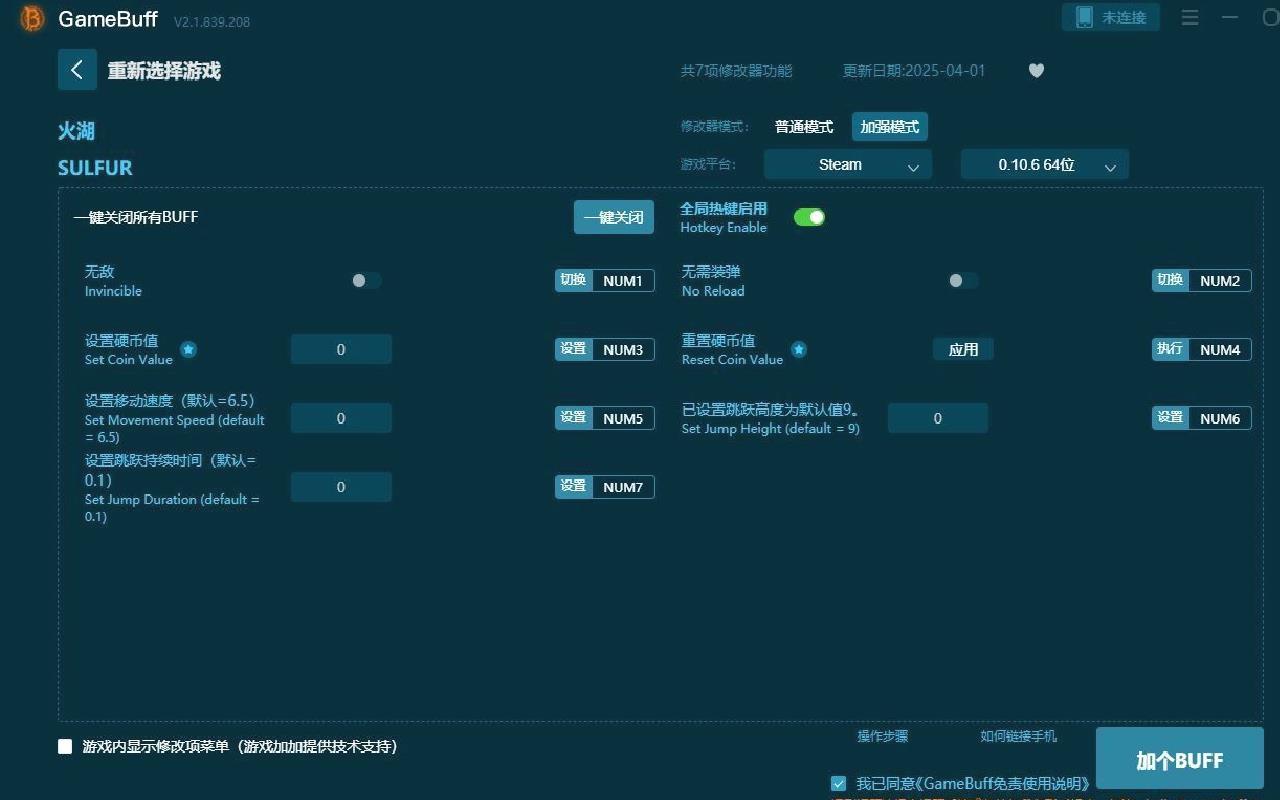
Task: Enable the Invincible toggle
Action: pyautogui.click(x=366, y=281)
